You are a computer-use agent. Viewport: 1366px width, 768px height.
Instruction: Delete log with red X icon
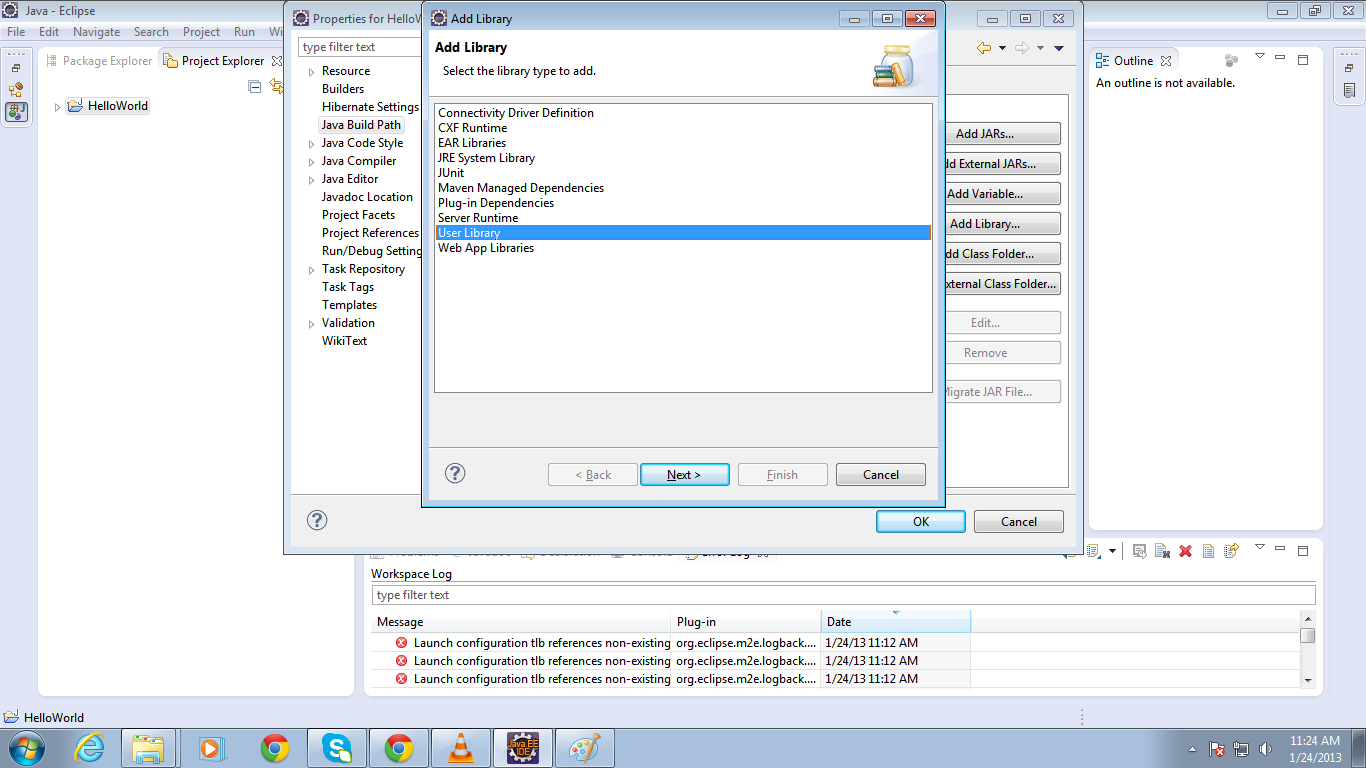click(1185, 551)
